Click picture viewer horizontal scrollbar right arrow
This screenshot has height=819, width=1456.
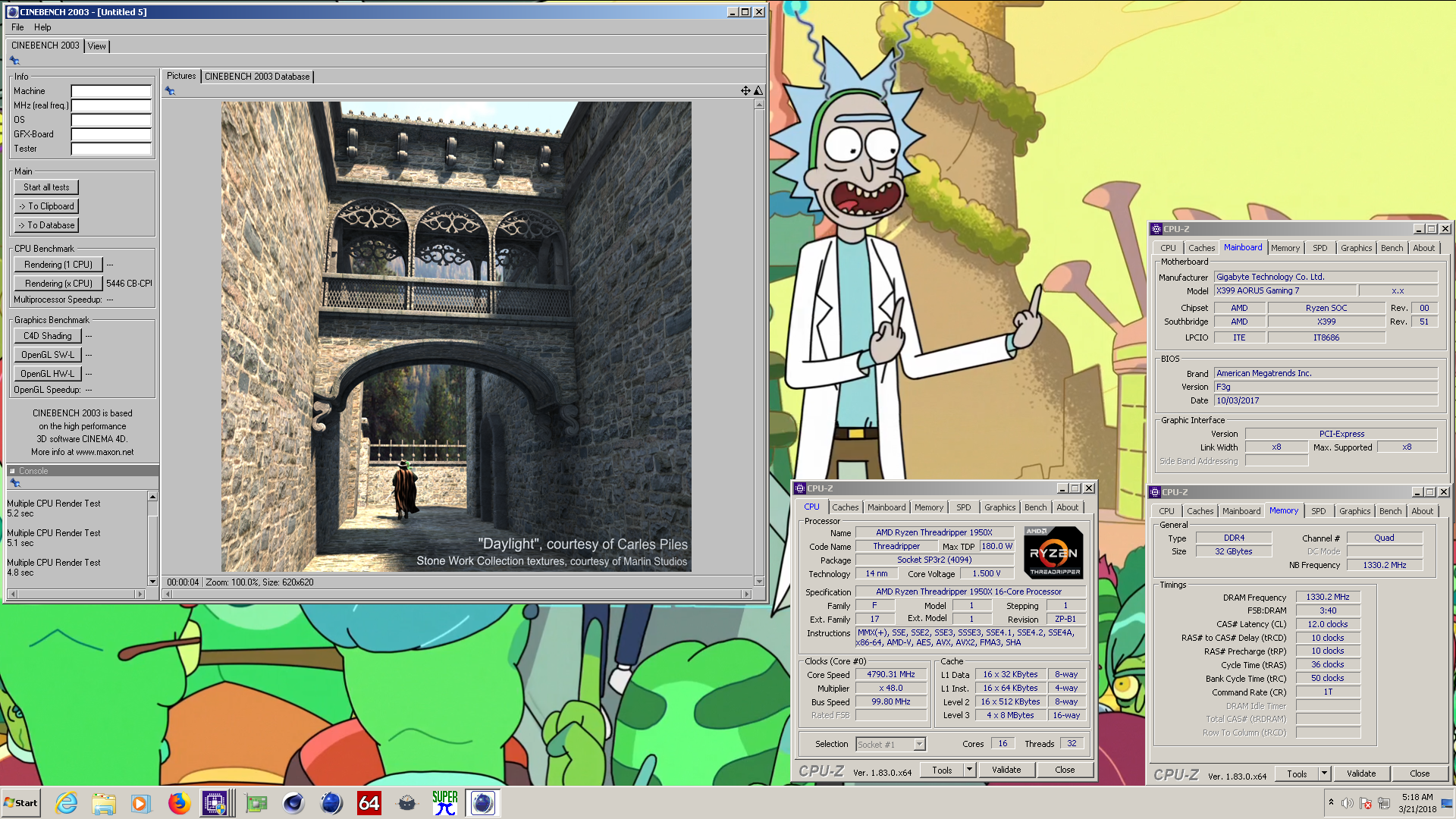(747, 595)
